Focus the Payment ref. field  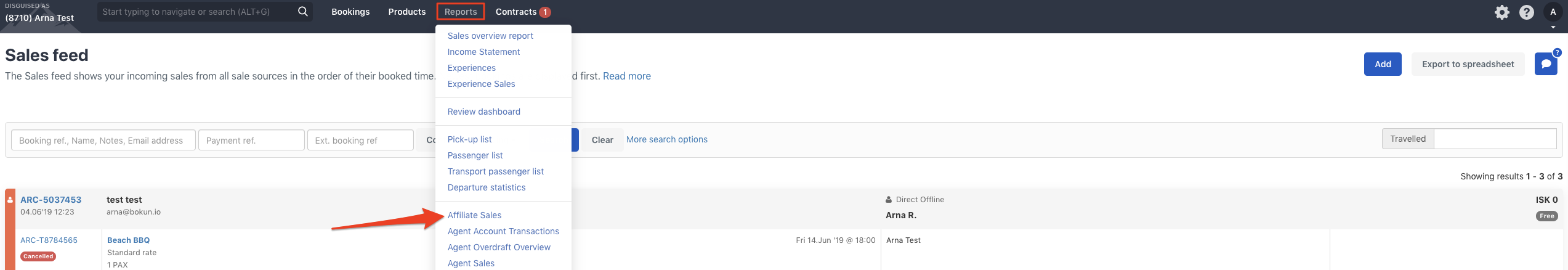pos(251,140)
